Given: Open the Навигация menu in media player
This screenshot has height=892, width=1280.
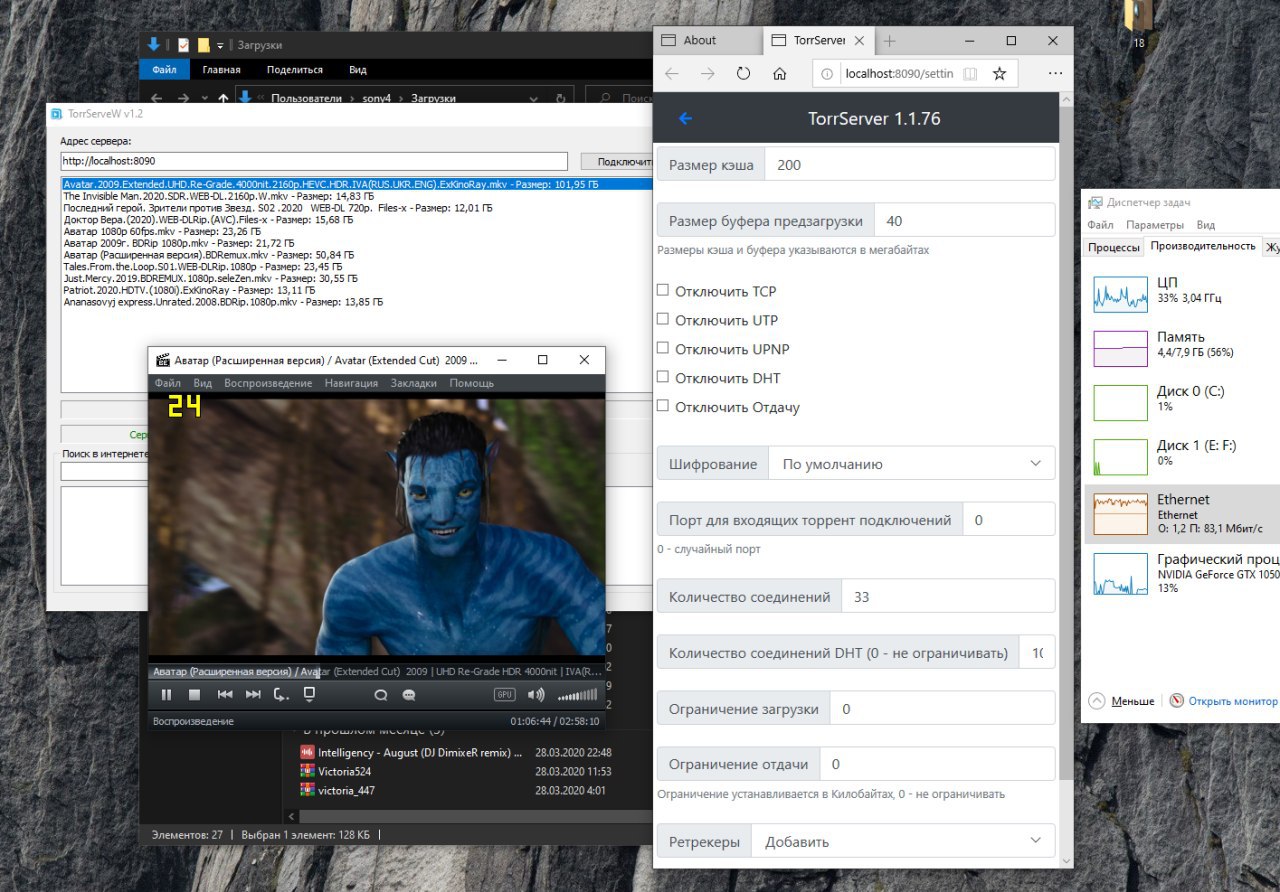Looking at the screenshot, I should click(x=351, y=383).
